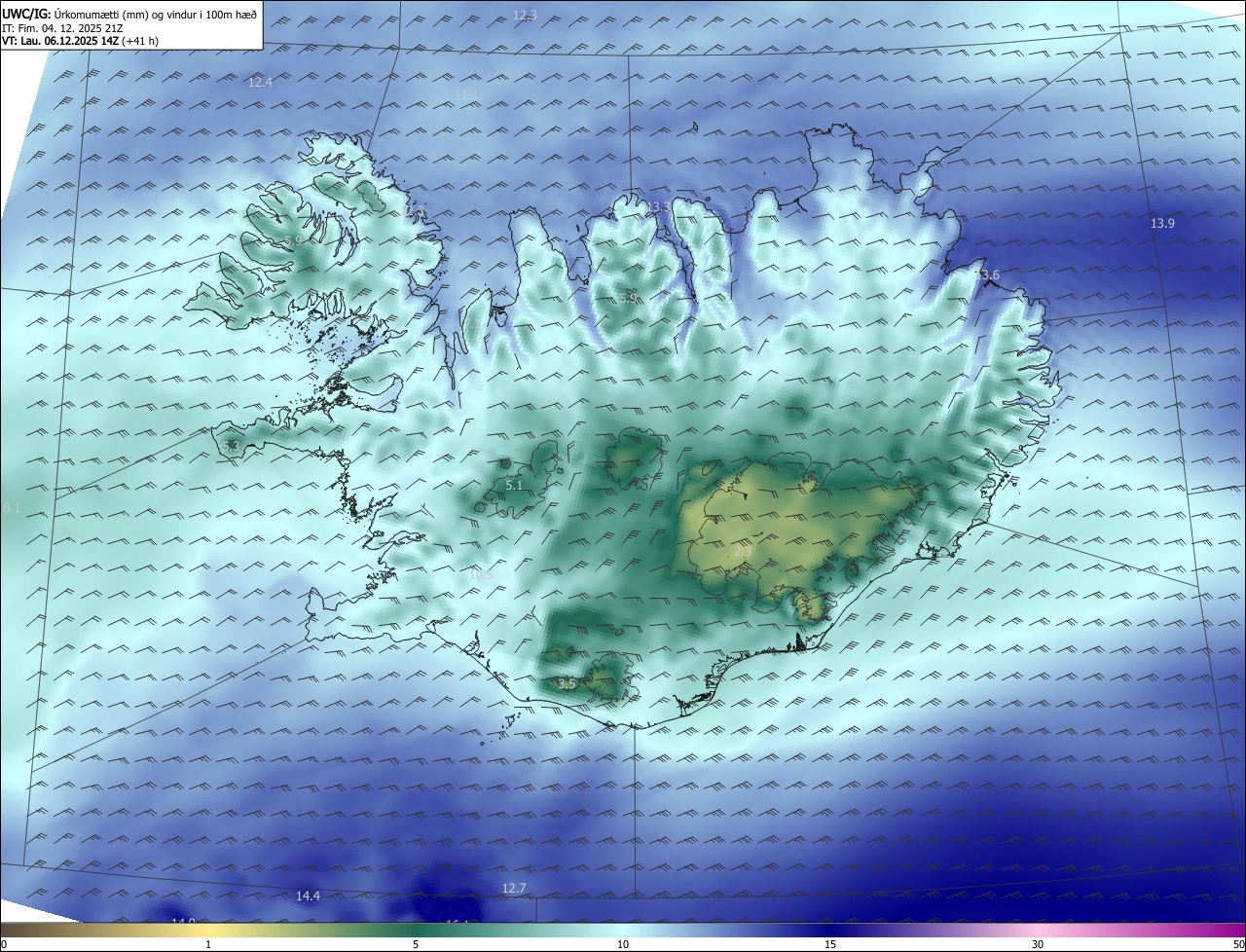Screen dimensions: 1246x952
Task: Click the 5.3 value label
Action: tap(231, 445)
